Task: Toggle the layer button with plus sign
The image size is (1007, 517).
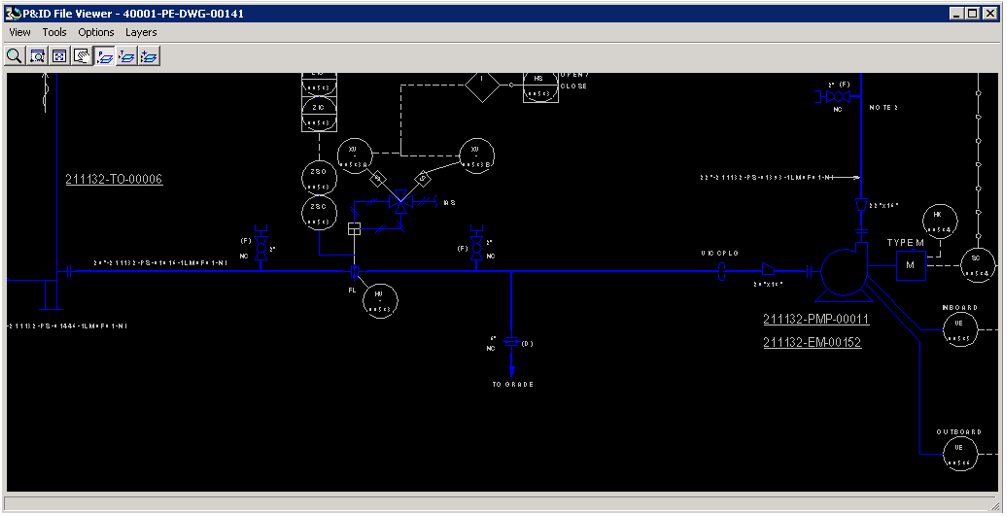Action: (149, 56)
